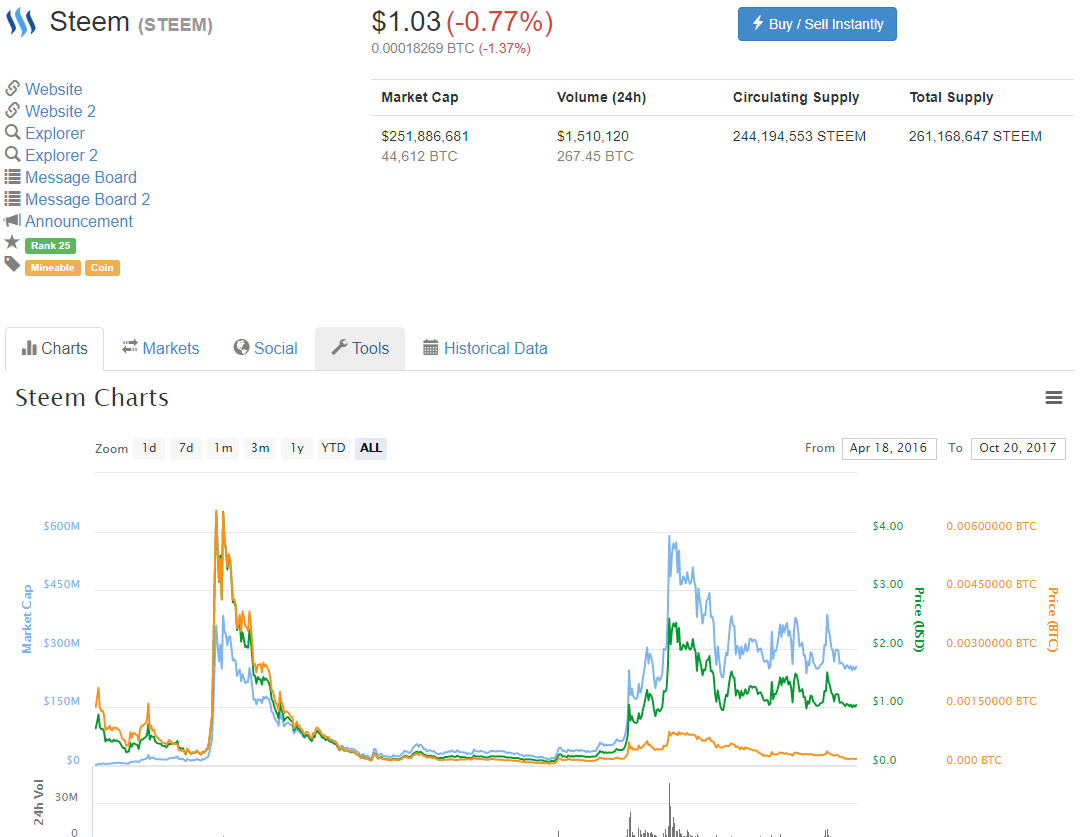
Task: Click the $600M axis tick label
Action: click(x=62, y=526)
